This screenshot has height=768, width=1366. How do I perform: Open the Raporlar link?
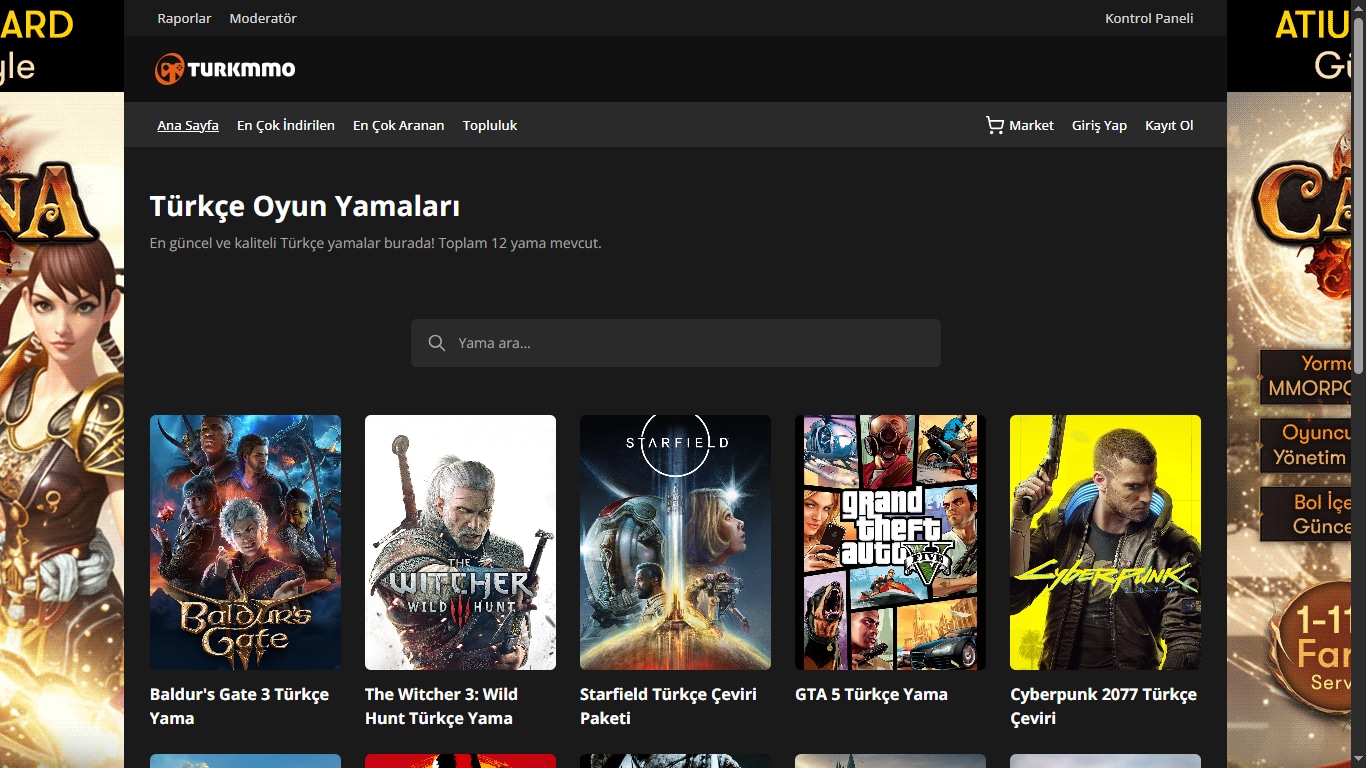(x=184, y=18)
